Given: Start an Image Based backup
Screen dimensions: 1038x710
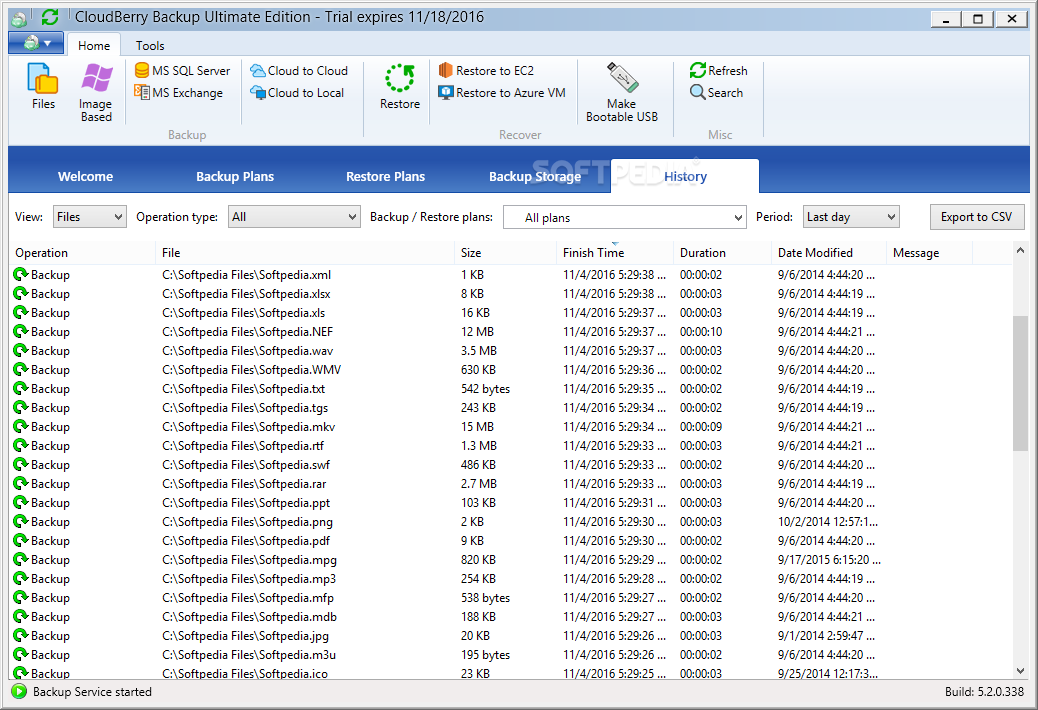Looking at the screenshot, I should (x=96, y=92).
